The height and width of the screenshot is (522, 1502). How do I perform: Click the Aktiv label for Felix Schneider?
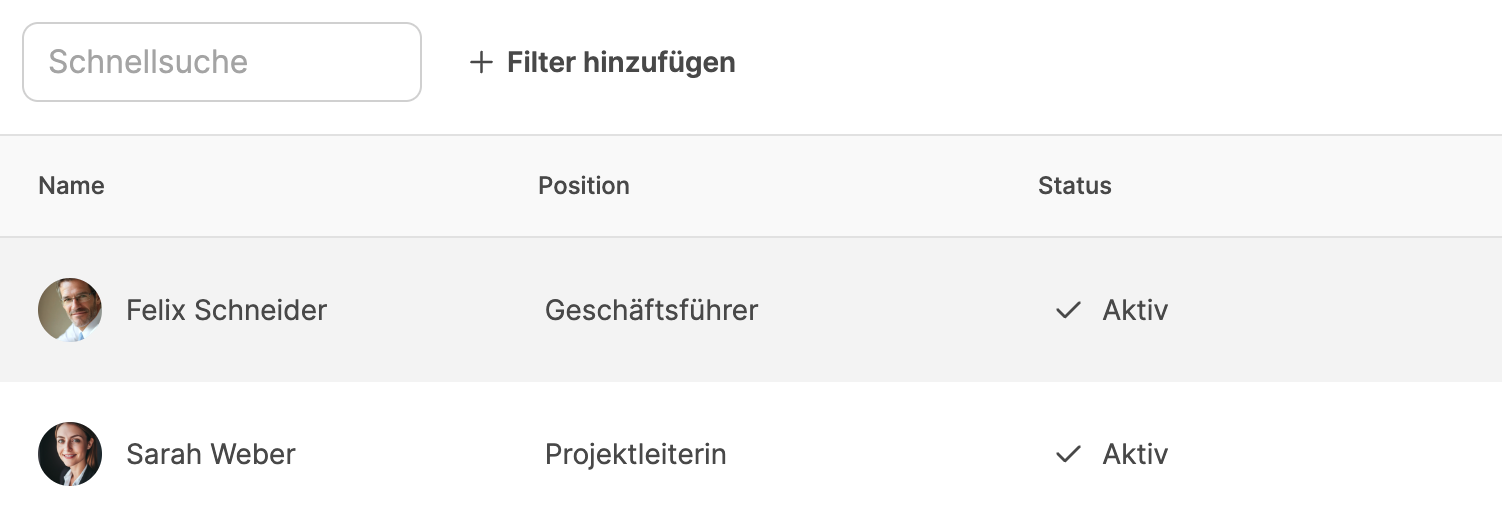point(1135,310)
